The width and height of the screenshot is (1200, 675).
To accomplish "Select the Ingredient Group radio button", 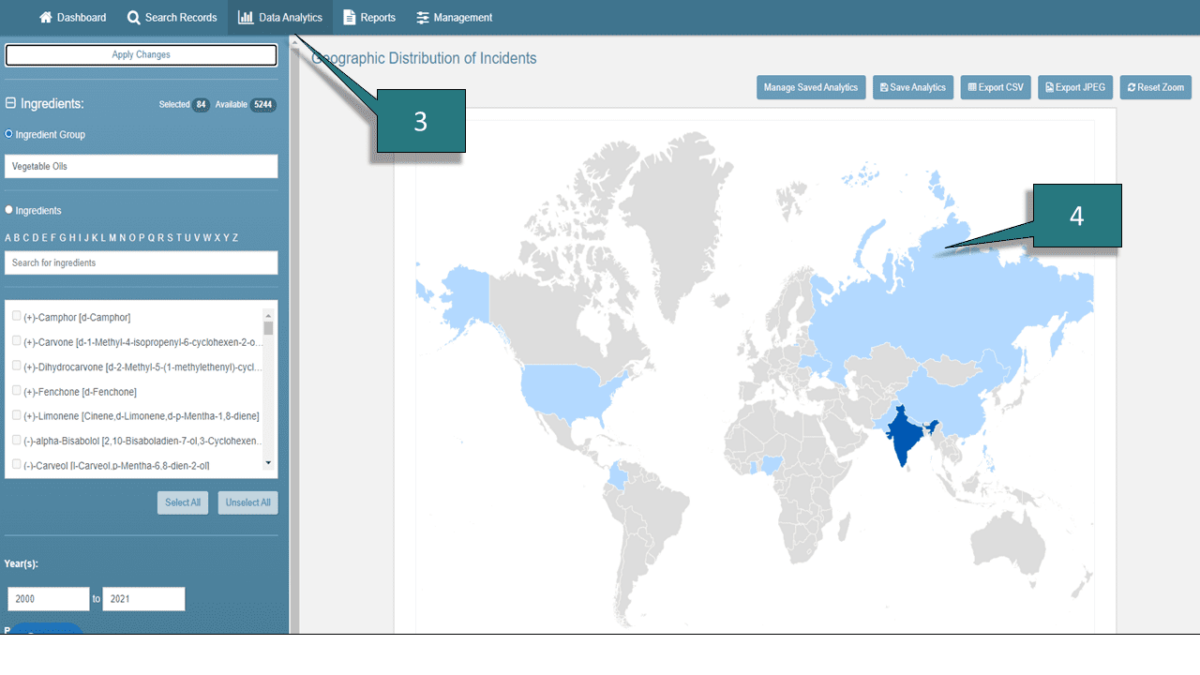I will pyautogui.click(x=9, y=133).
